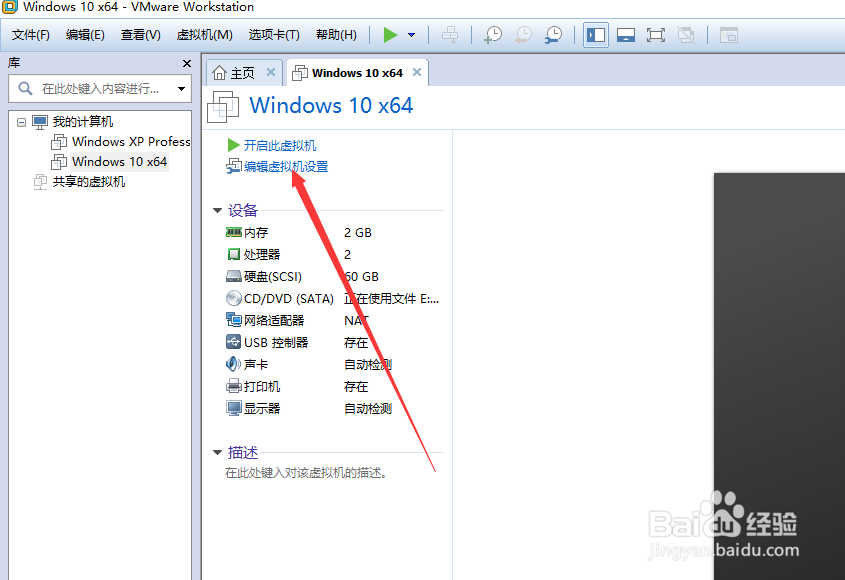Click the 正在使用文件 CD/DVD value

point(392,299)
